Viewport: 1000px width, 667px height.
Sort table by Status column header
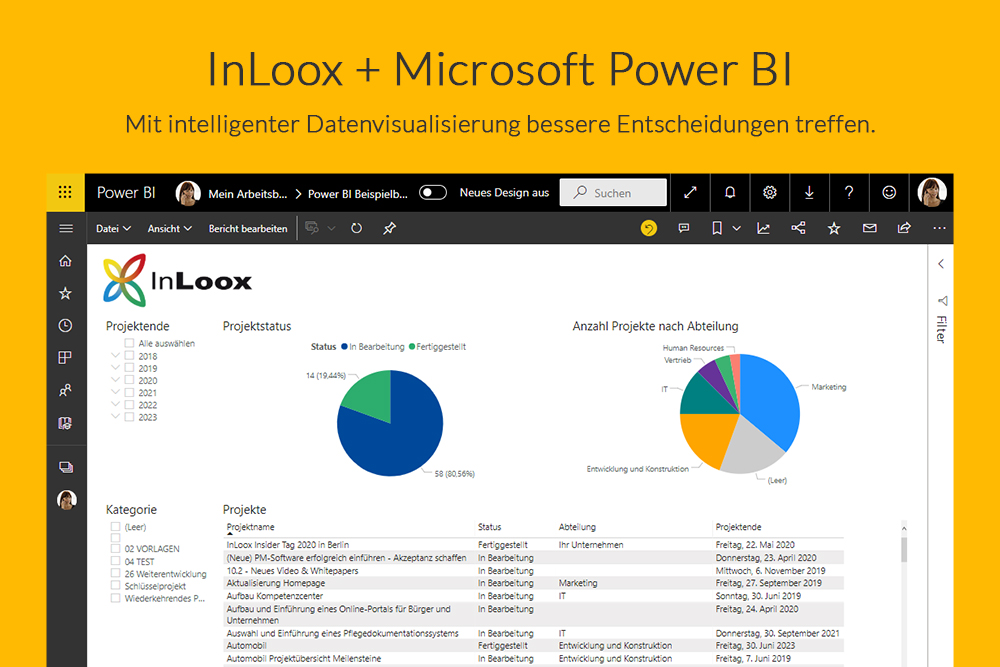pos(489,527)
